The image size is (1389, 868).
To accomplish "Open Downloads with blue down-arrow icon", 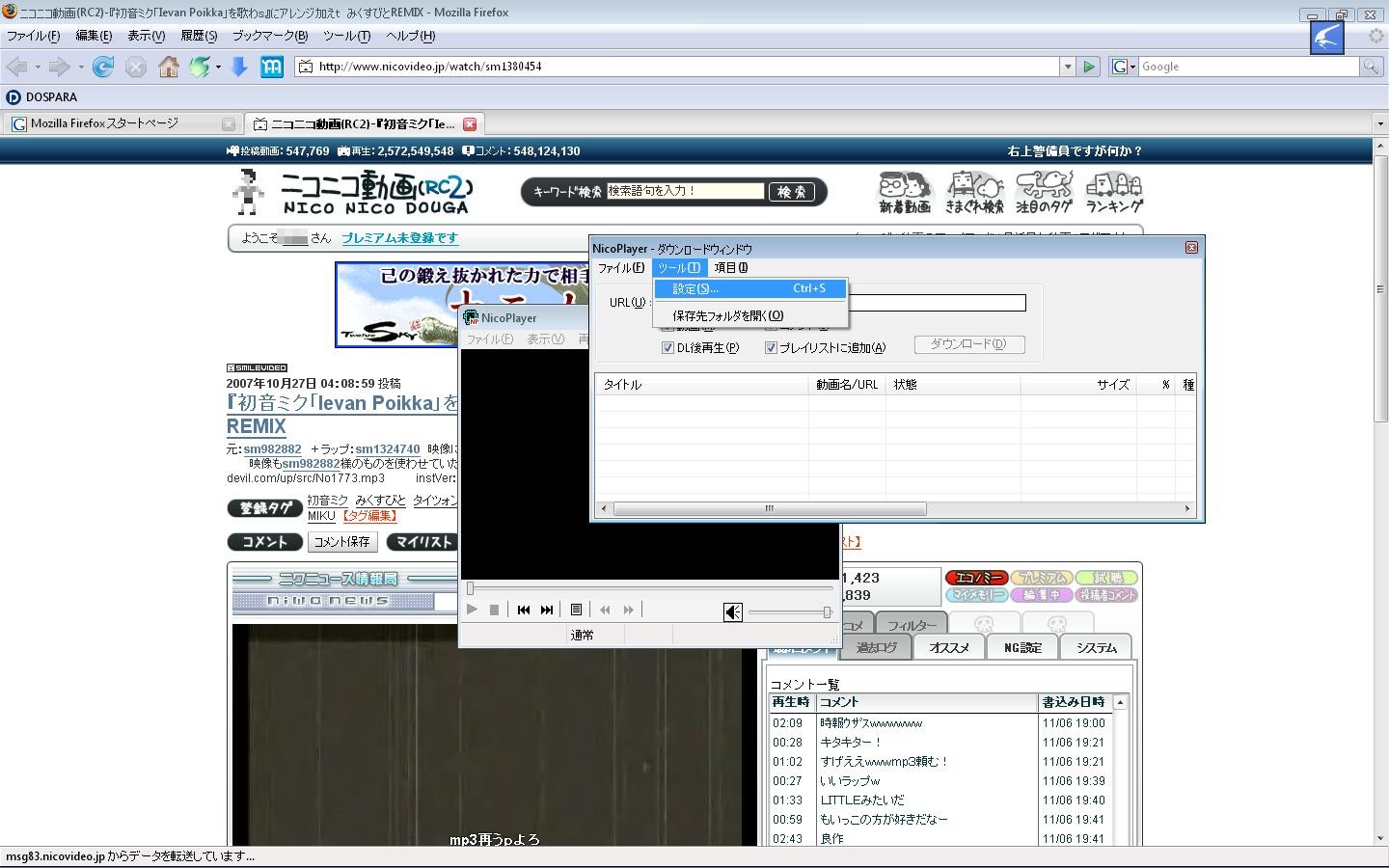I will 240,67.
